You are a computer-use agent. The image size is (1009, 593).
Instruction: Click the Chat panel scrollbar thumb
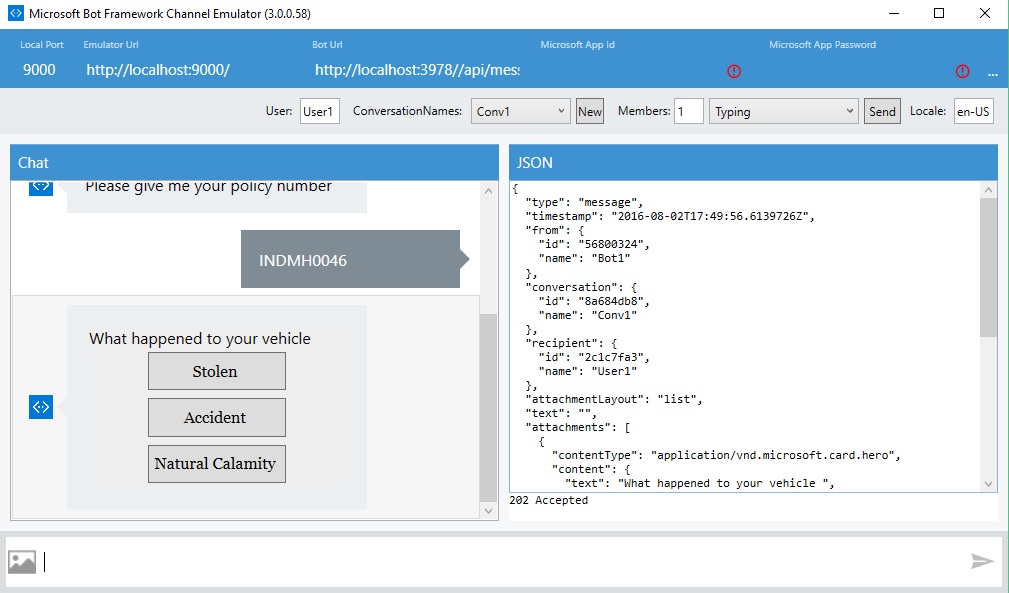coord(488,408)
